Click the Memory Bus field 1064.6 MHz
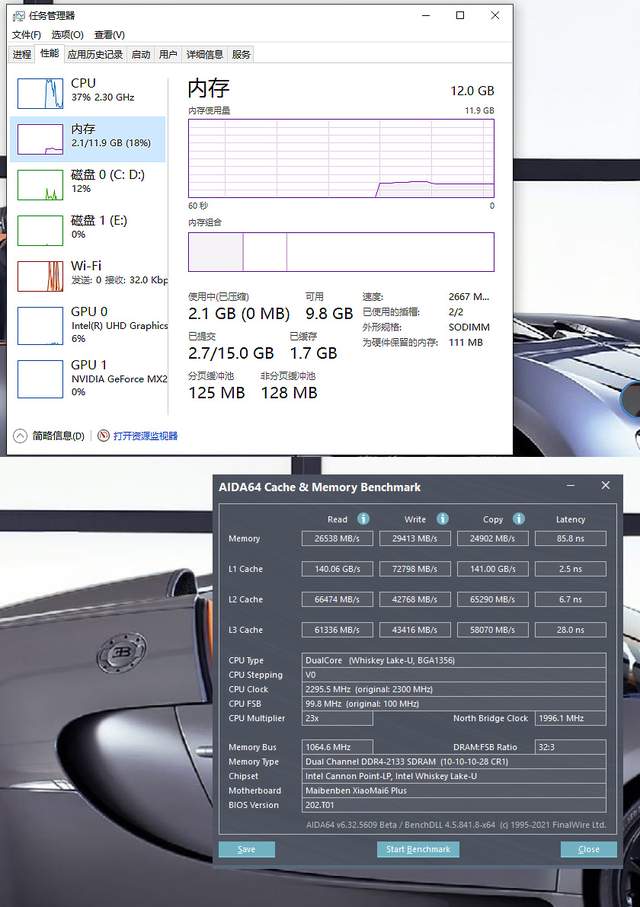 click(337, 747)
